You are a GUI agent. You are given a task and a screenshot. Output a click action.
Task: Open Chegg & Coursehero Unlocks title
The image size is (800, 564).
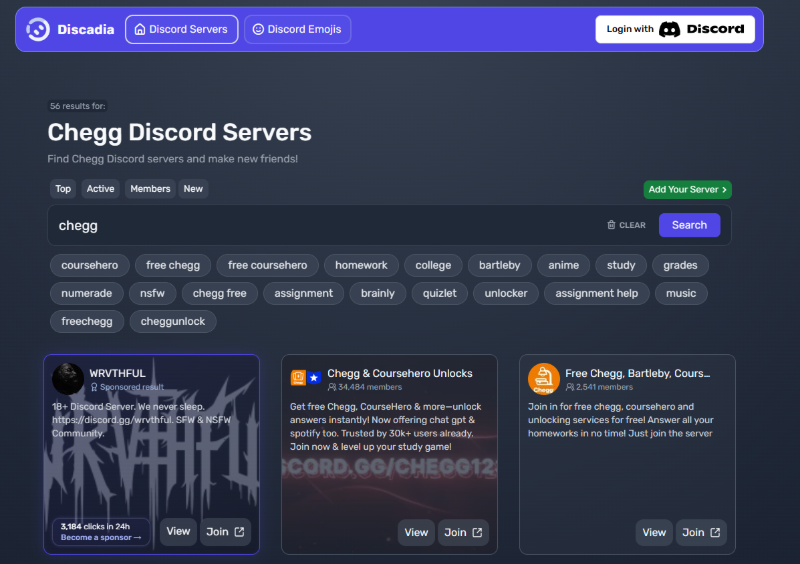pyautogui.click(x=399, y=373)
